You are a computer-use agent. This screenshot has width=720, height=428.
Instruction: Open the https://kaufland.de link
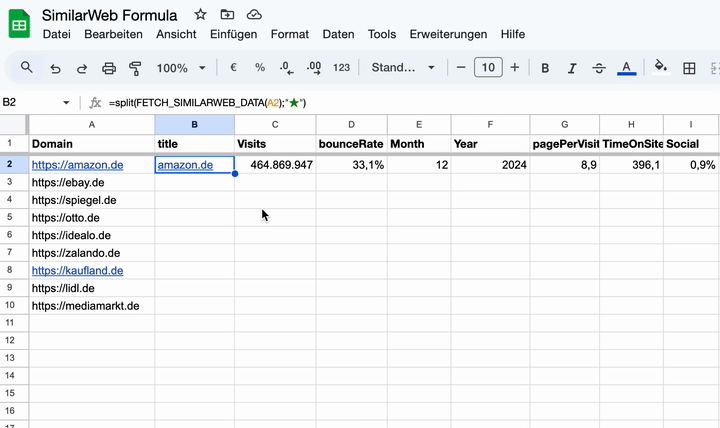pyautogui.click(x=78, y=270)
